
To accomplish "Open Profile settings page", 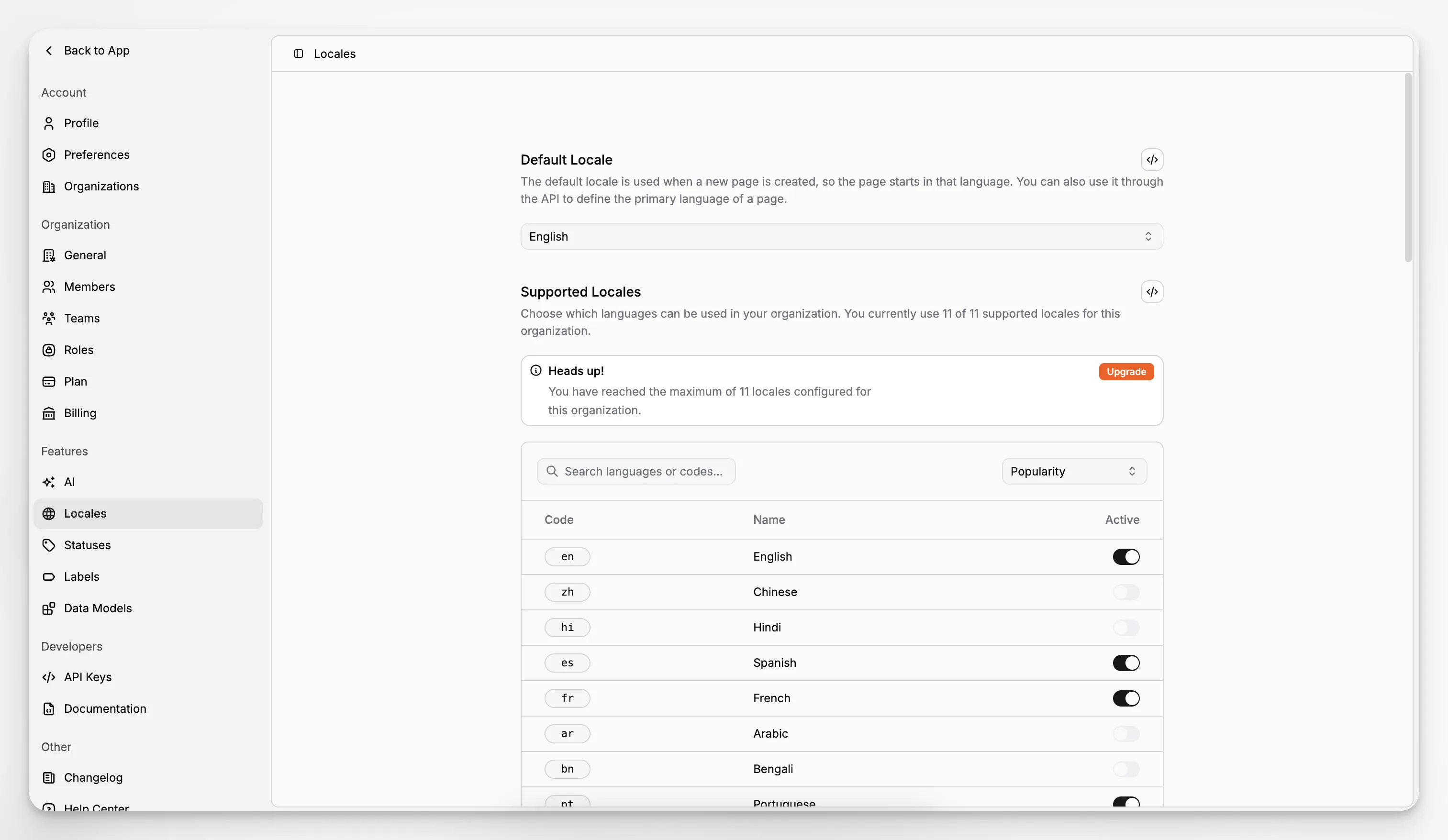I will (148, 123).
